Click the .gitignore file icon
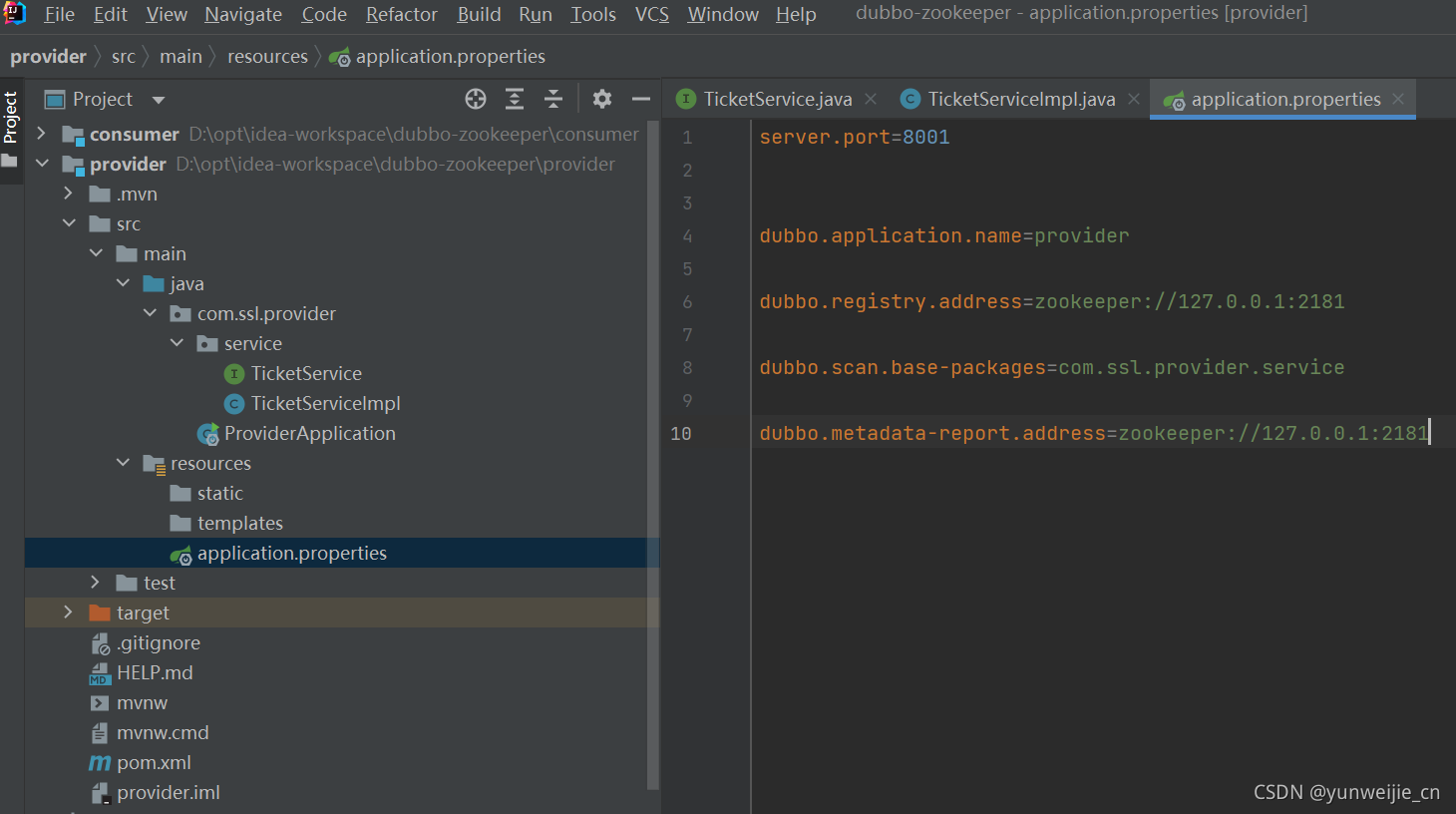This screenshot has height=814, width=1456. 100,643
